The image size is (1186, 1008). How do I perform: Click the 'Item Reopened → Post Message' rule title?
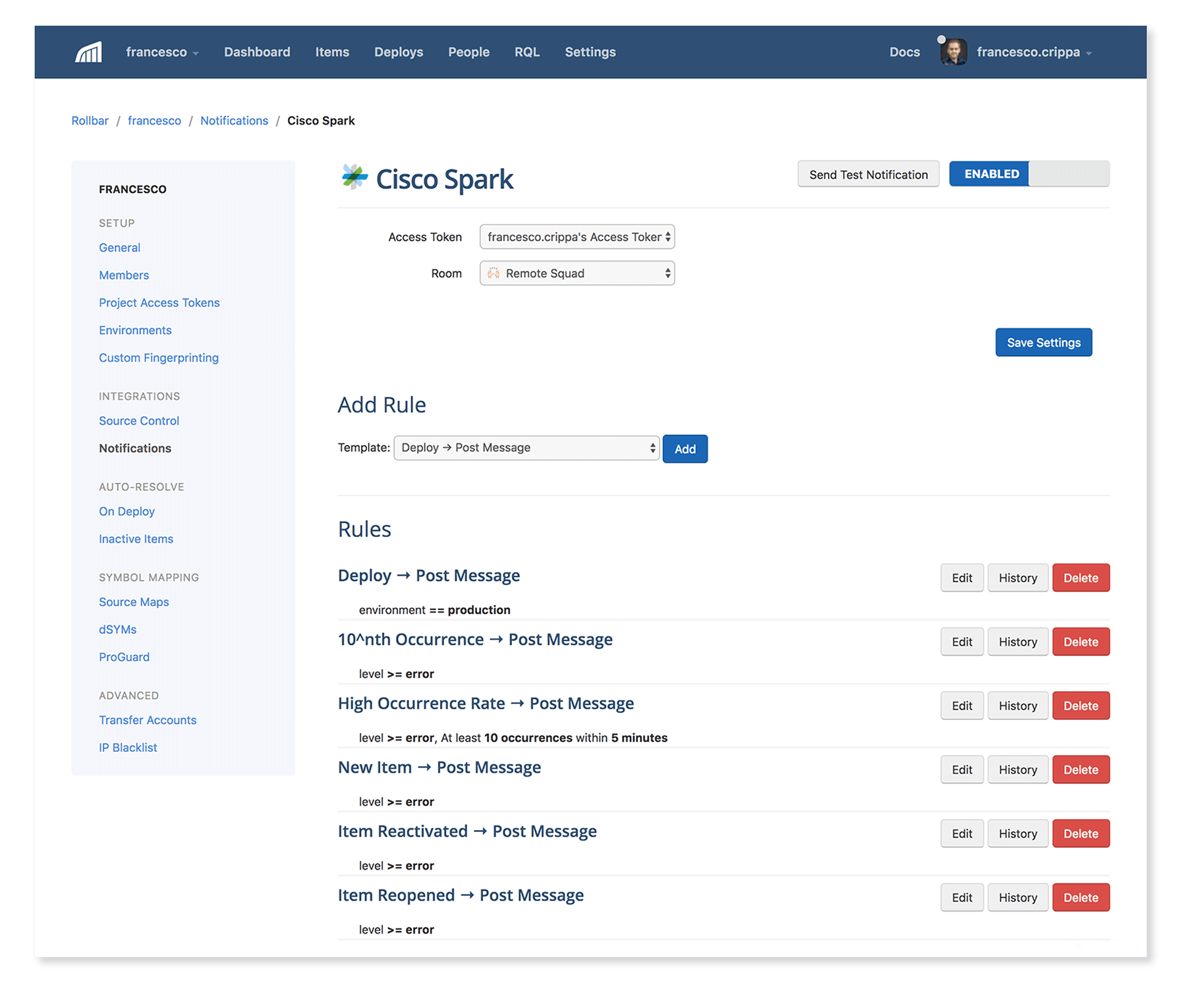click(461, 895)
